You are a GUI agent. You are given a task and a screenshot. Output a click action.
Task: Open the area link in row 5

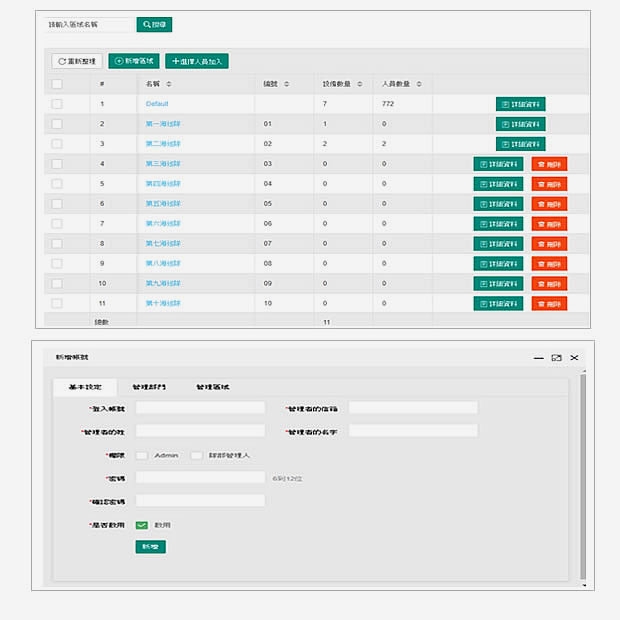coord(163,183)
